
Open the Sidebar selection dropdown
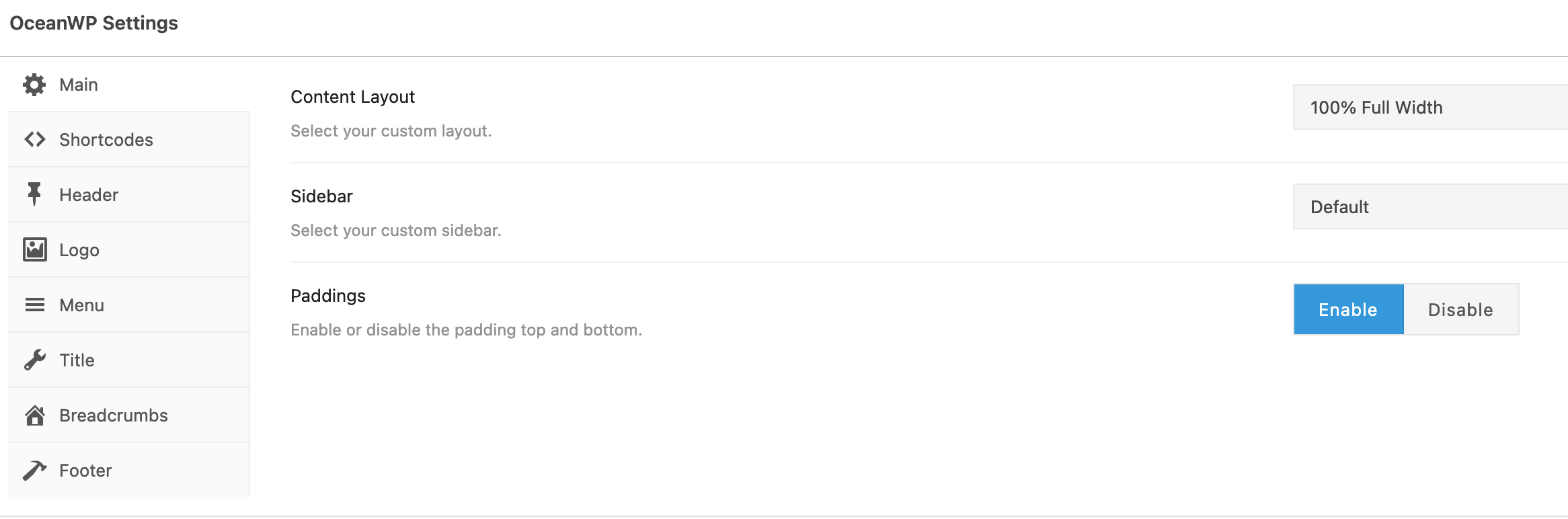[1429, 206]
